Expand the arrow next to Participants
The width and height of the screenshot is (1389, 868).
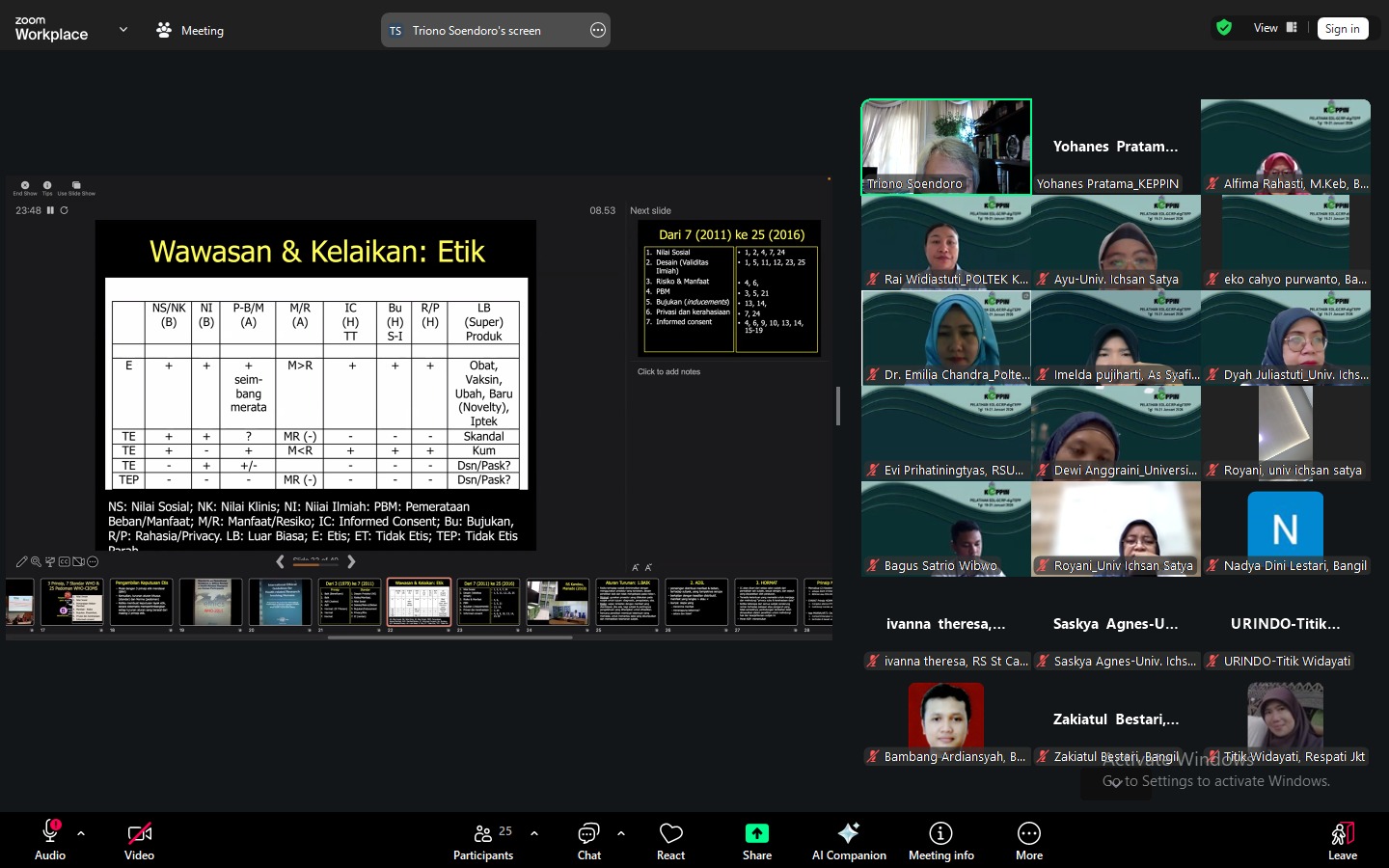click(x=534, y=833)
